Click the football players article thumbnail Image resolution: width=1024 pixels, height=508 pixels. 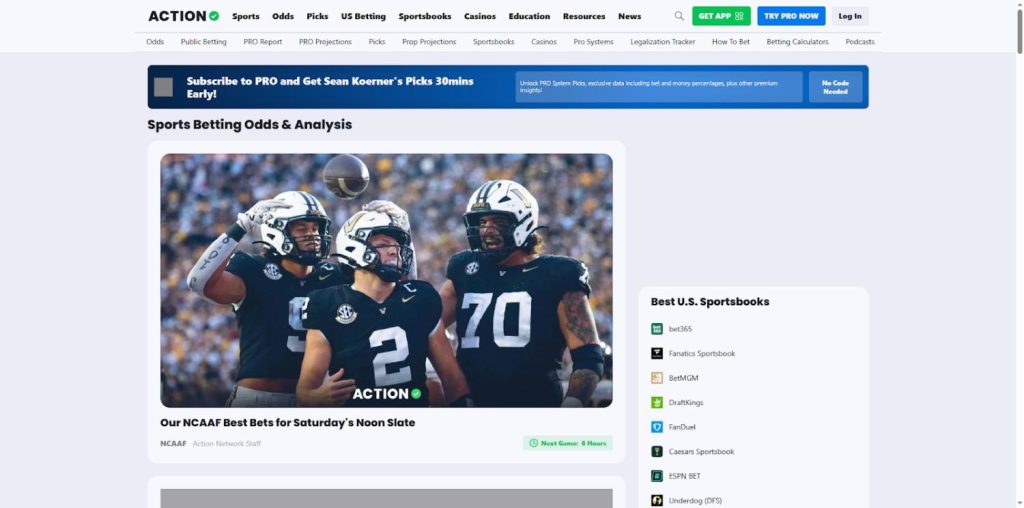(x=386, y=280)
